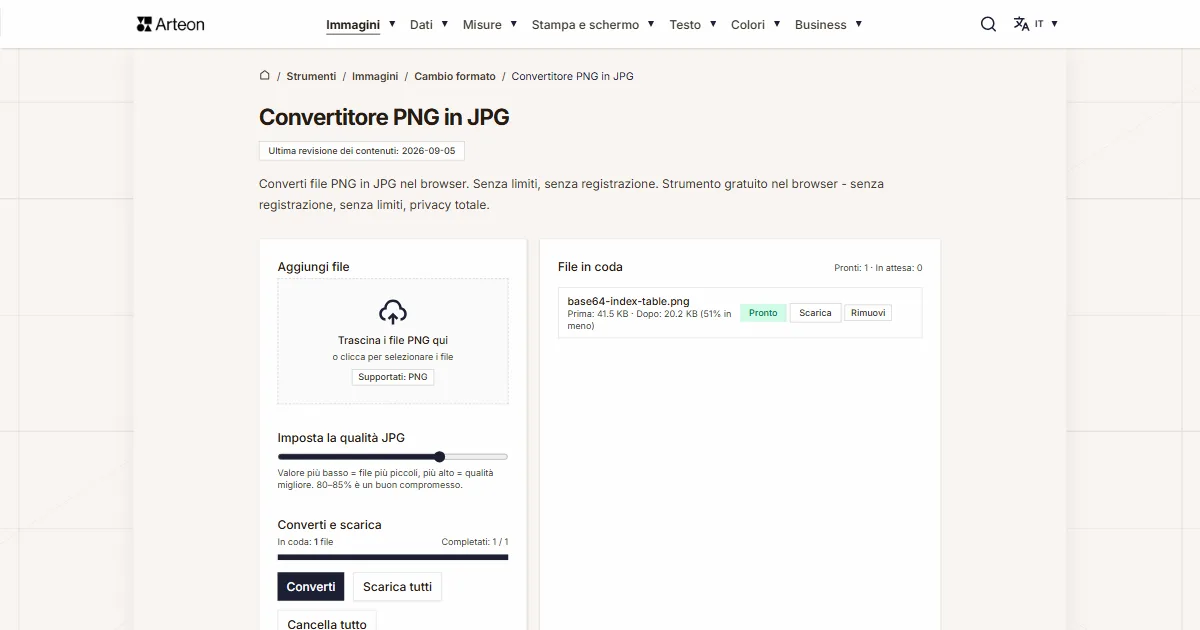The height and width of the screenshot is (630, 1200).
Task: Open the Colori menu
Action: [748, 24]
